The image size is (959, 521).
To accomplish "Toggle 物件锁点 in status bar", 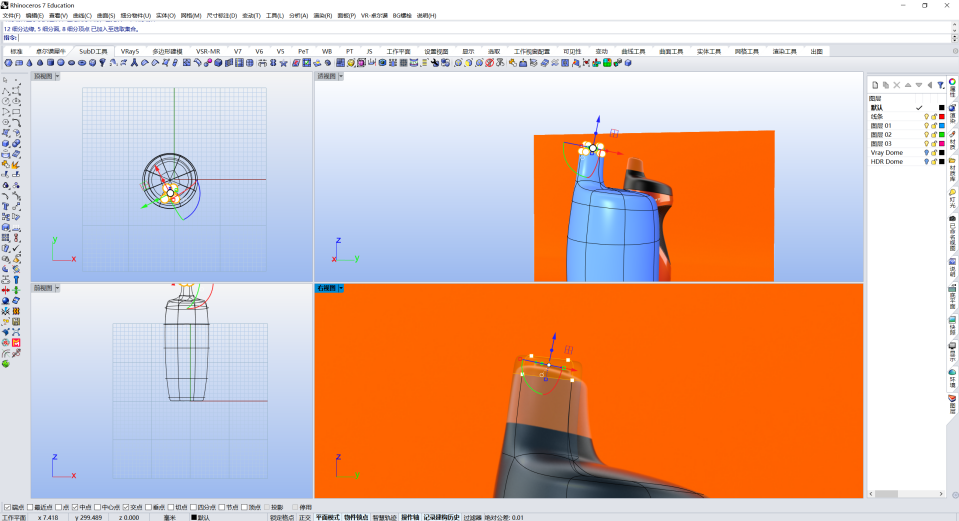I will (356, 517).
